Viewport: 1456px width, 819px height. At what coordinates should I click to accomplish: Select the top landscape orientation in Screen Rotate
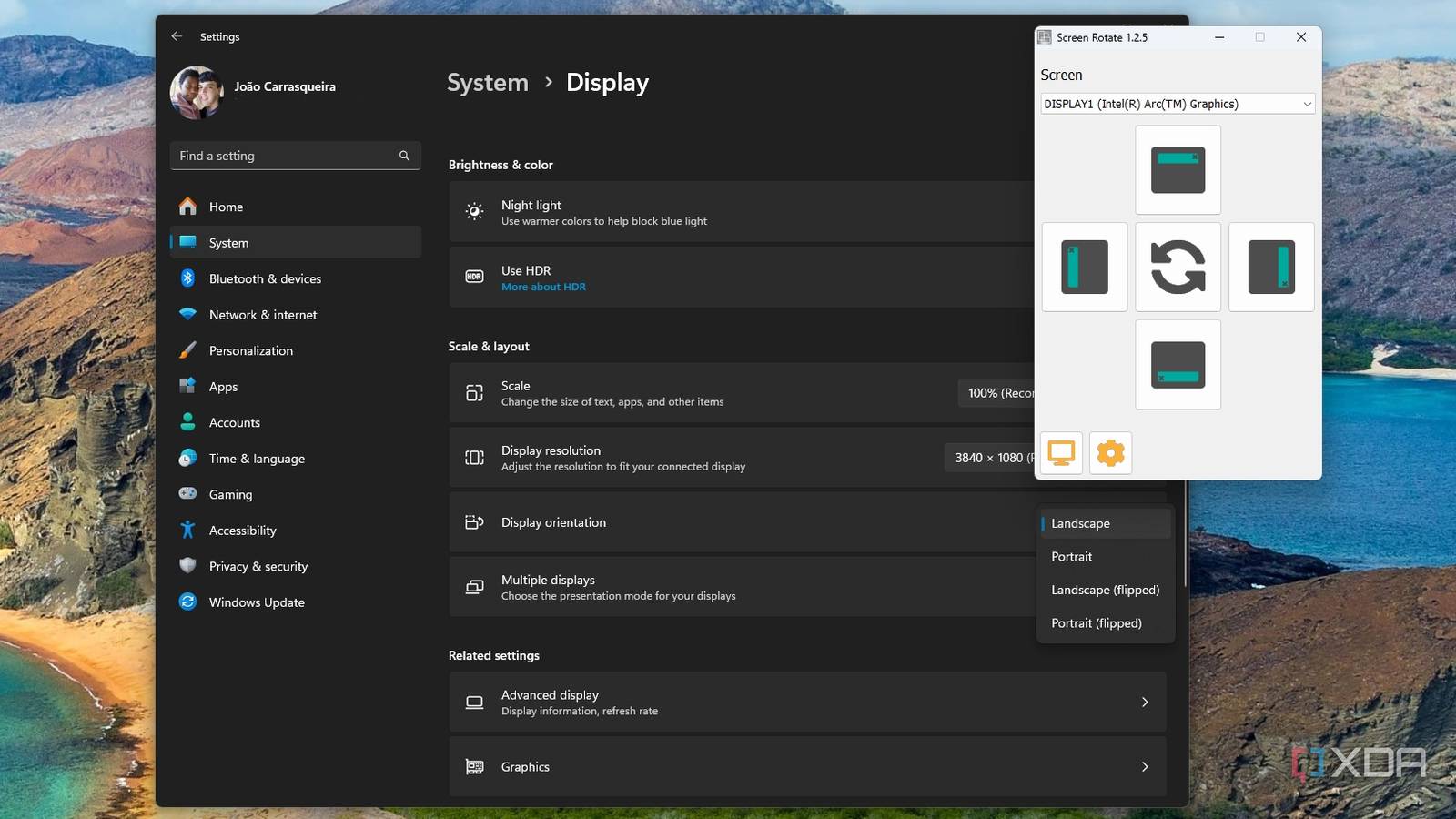click(1178, 169)
